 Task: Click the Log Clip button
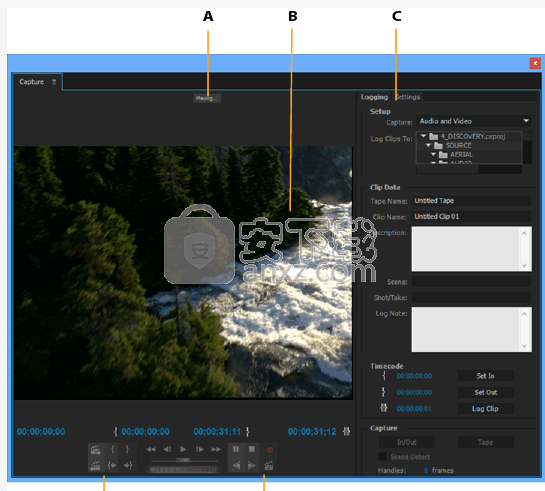[485, 408]
